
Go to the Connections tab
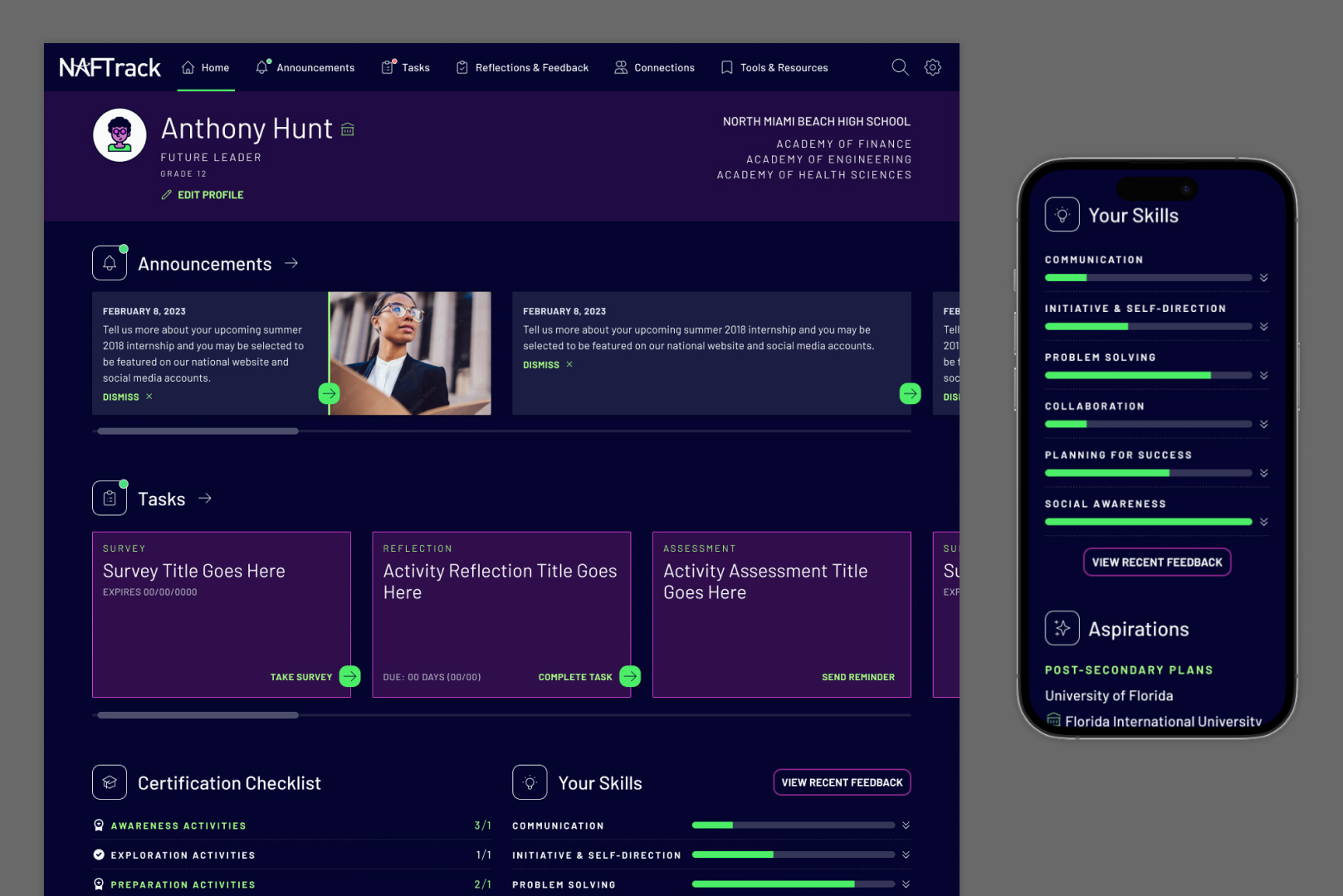coord(654,68)
